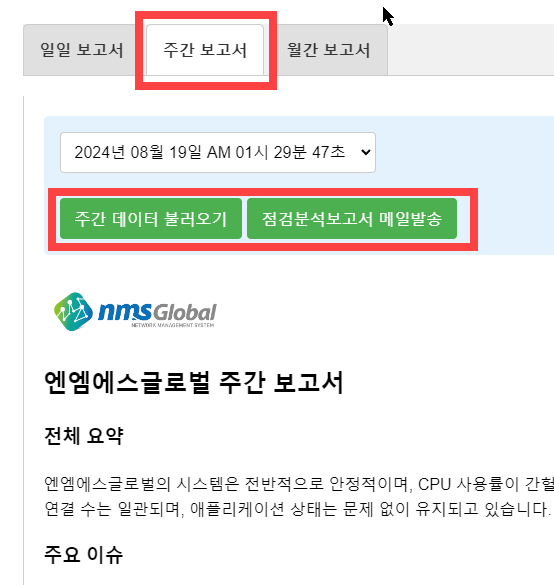Open the 월간 보고서 tab
Image resolution: width=554 pixels, height=585 pixels.
point(329,50)
